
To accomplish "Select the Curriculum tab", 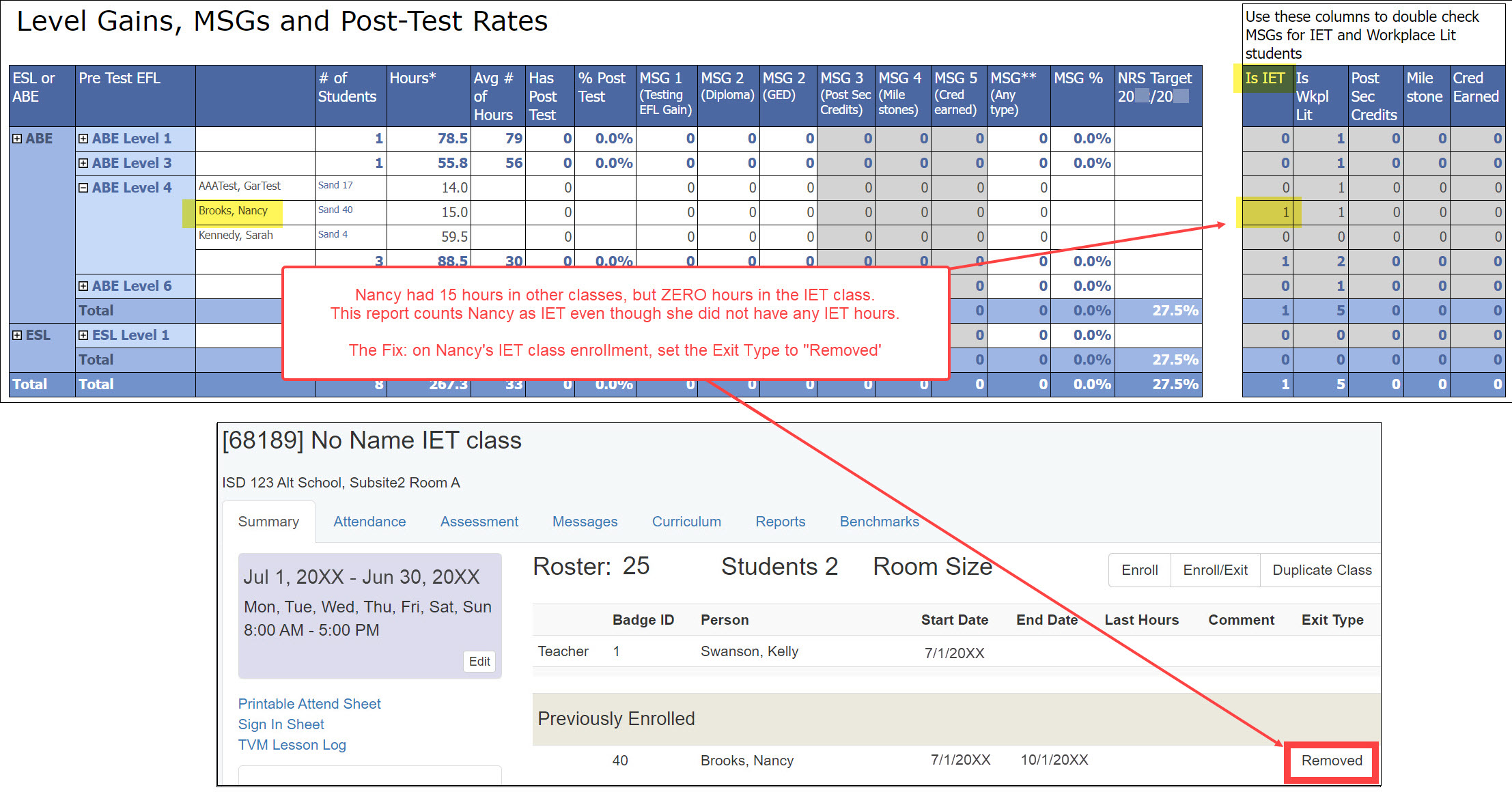I will (x=686, y=522).
